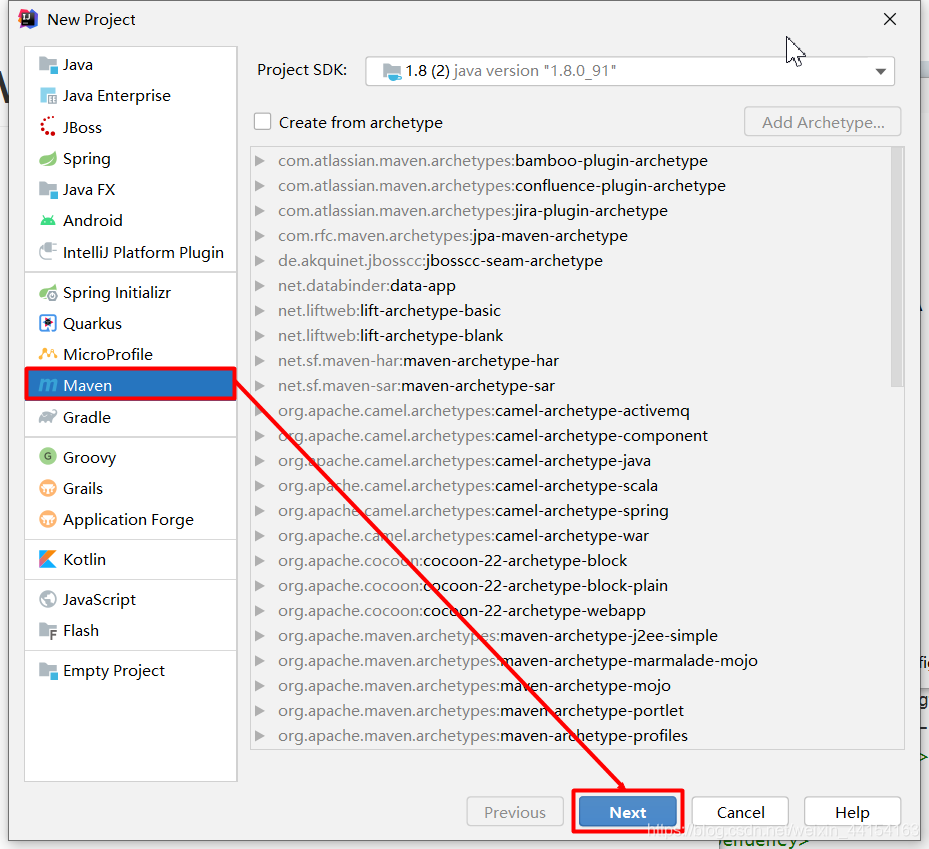Click the JBoss red dots icon
The image size is (929, 849).
click(x=47, y=127)
